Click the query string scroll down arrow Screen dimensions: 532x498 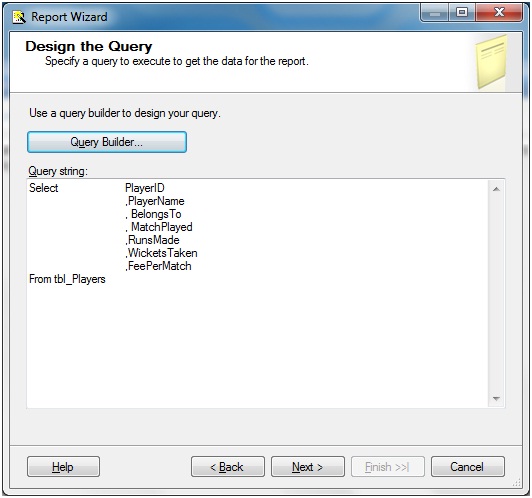coord(496,398)
